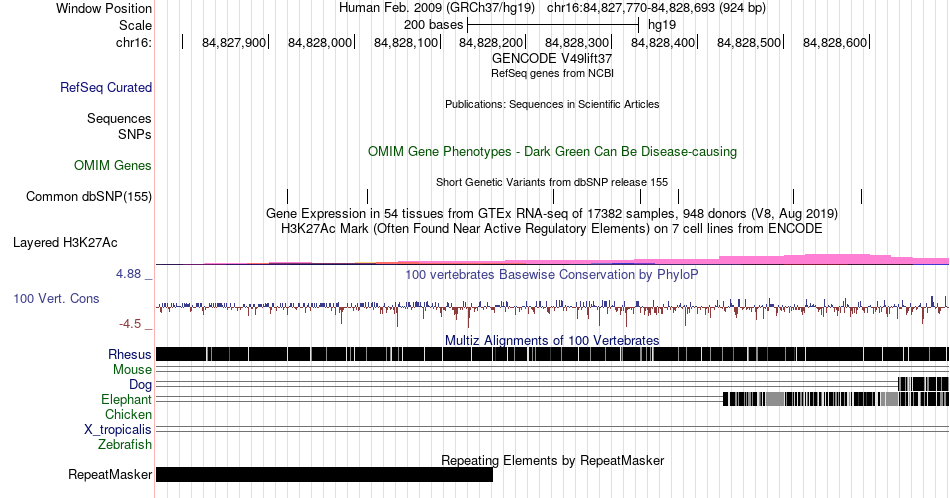Click the first dbSNP variant tick mark
Screen dimensions: 950x498
point(288,196)
